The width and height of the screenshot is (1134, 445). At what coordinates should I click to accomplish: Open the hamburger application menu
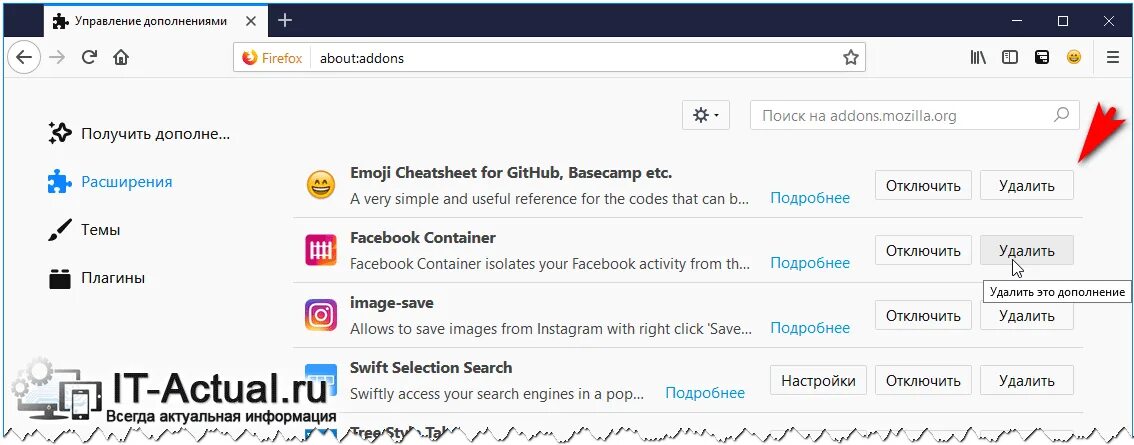pos(1113,57)
